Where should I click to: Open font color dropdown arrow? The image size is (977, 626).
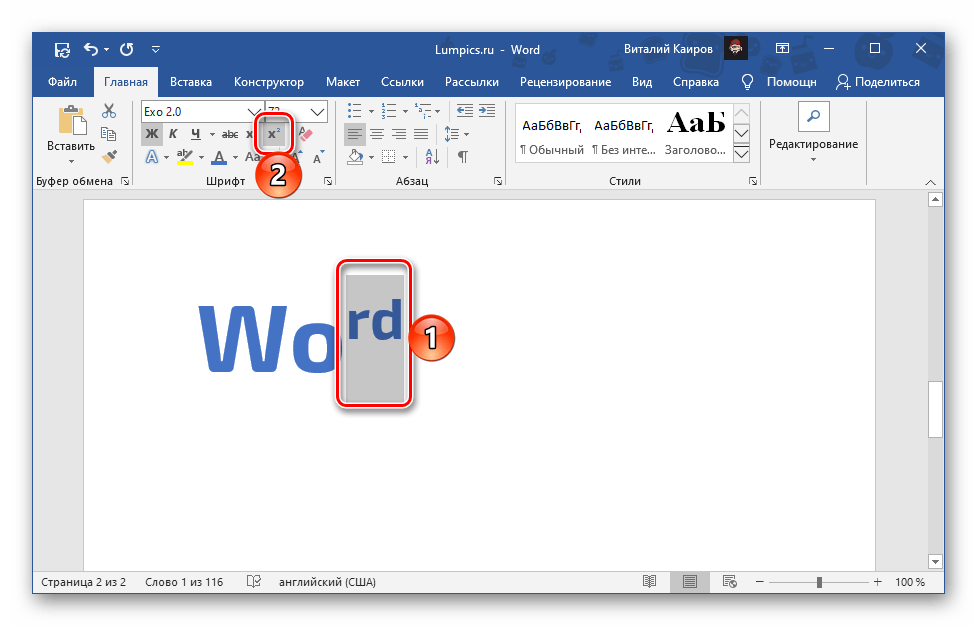(x=236, y=157)
